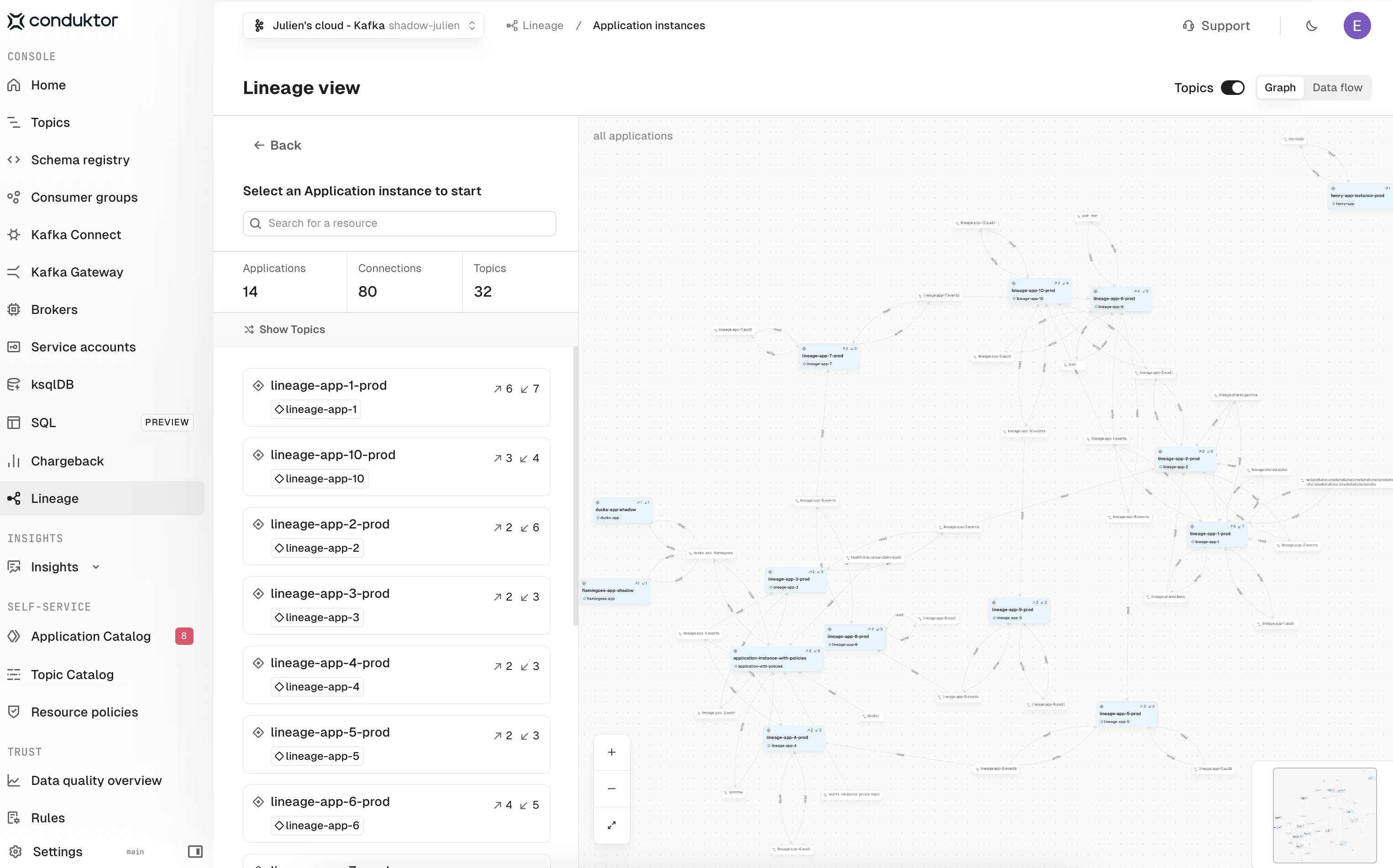The width and height of the screenshot is (1393, 868).
Task: Click the Conduktor logo
Action: coord(62,21)
